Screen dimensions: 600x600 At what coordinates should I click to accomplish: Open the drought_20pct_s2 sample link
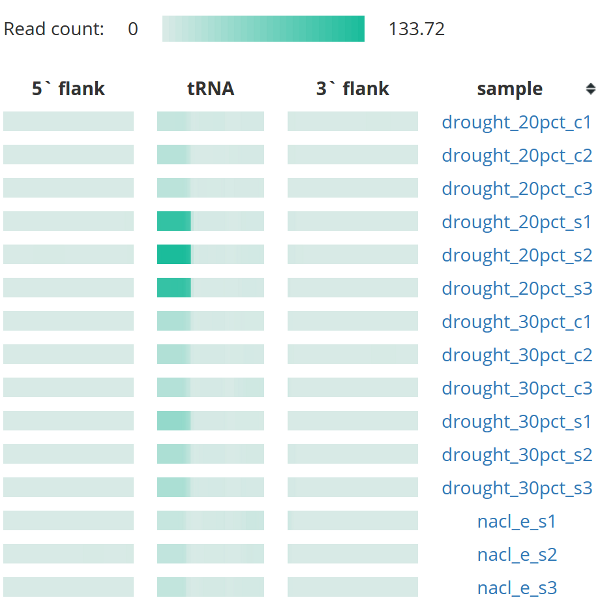517,256
